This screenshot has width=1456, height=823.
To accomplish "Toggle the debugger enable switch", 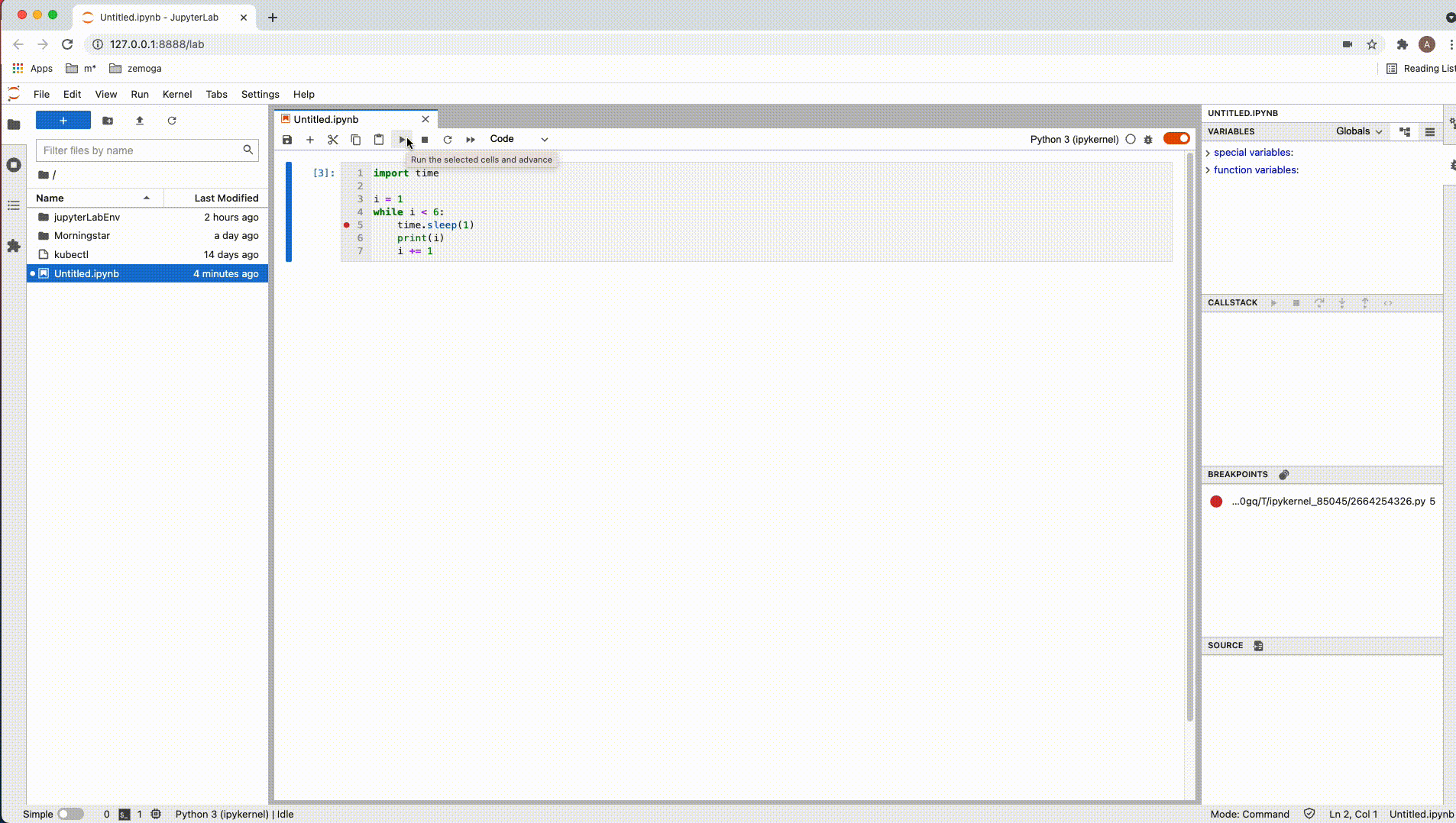I will [1176, 138].
